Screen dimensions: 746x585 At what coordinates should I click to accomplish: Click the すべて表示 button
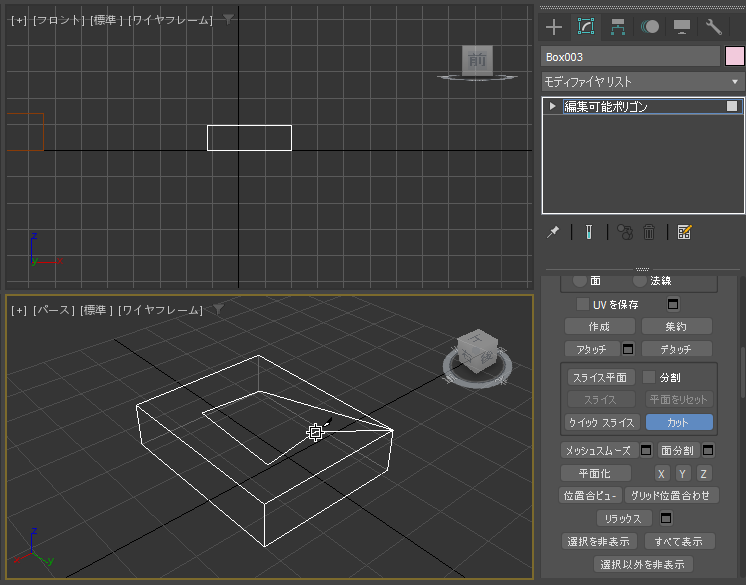point(679,541)
